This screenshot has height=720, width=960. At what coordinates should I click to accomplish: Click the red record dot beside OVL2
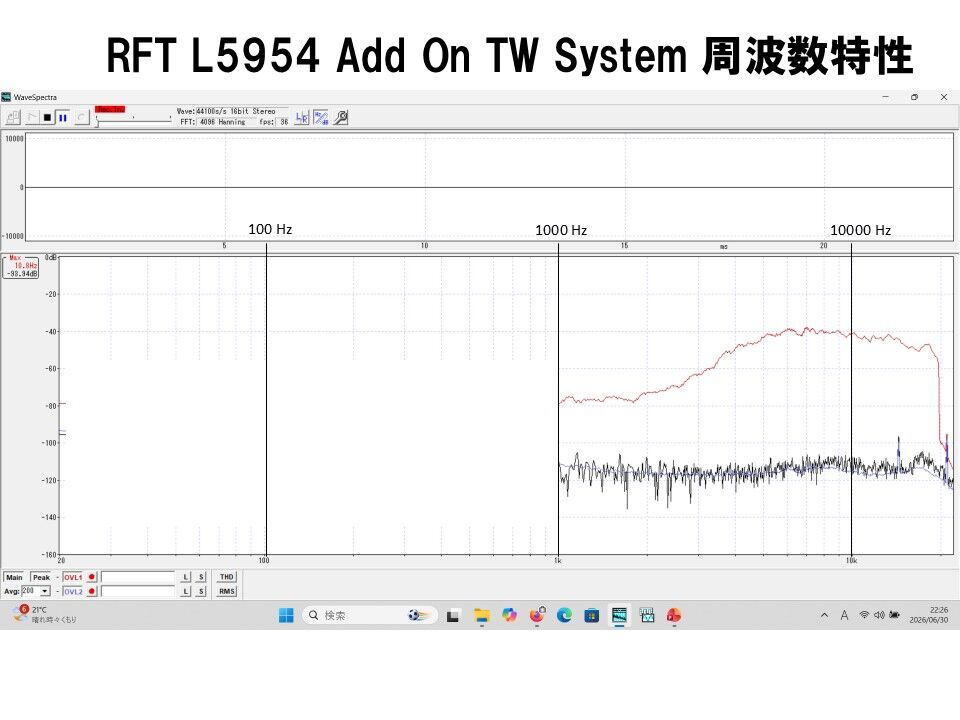point(92,591)
